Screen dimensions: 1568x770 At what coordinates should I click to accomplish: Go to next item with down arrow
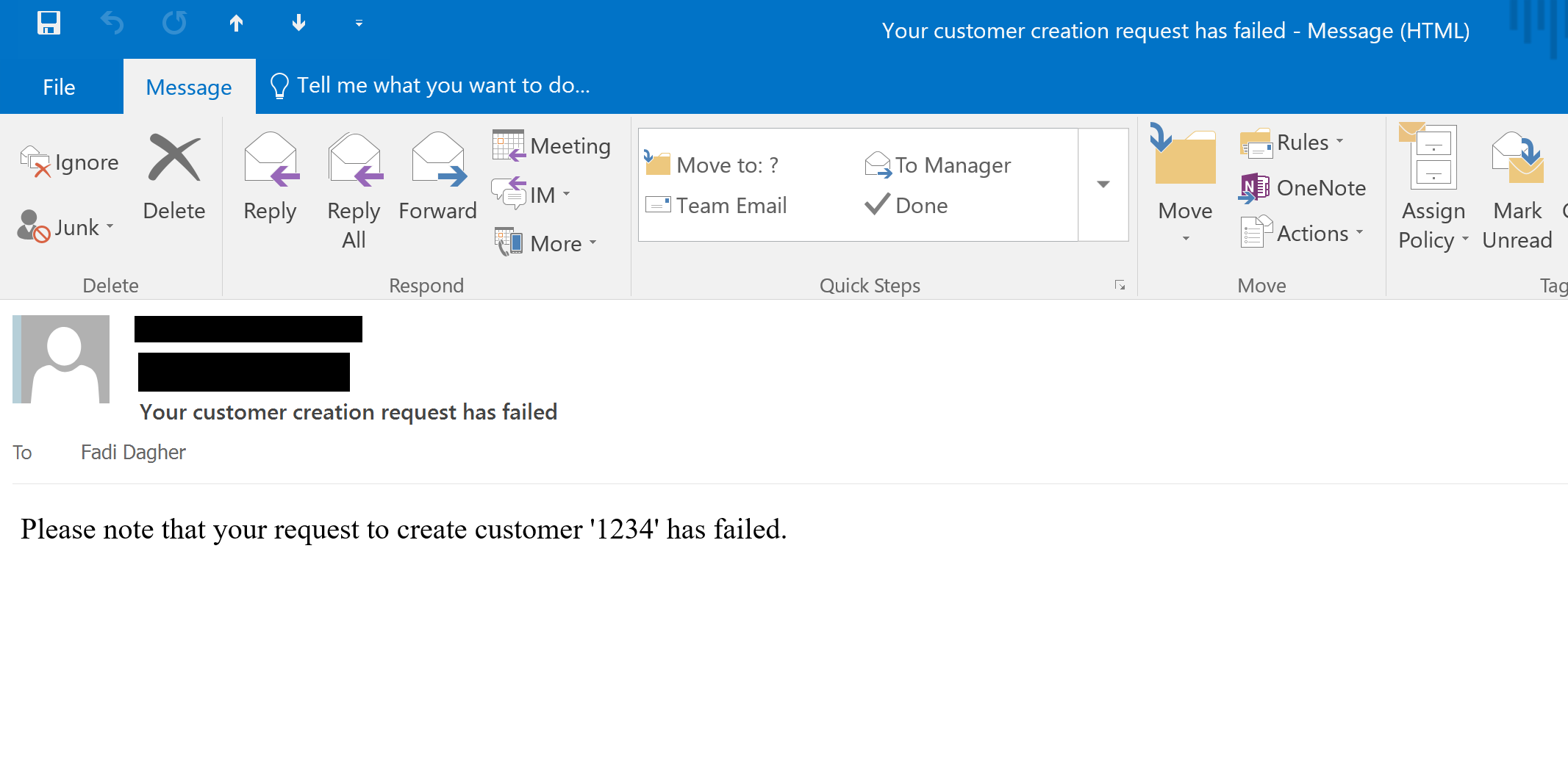click(298, 24)
